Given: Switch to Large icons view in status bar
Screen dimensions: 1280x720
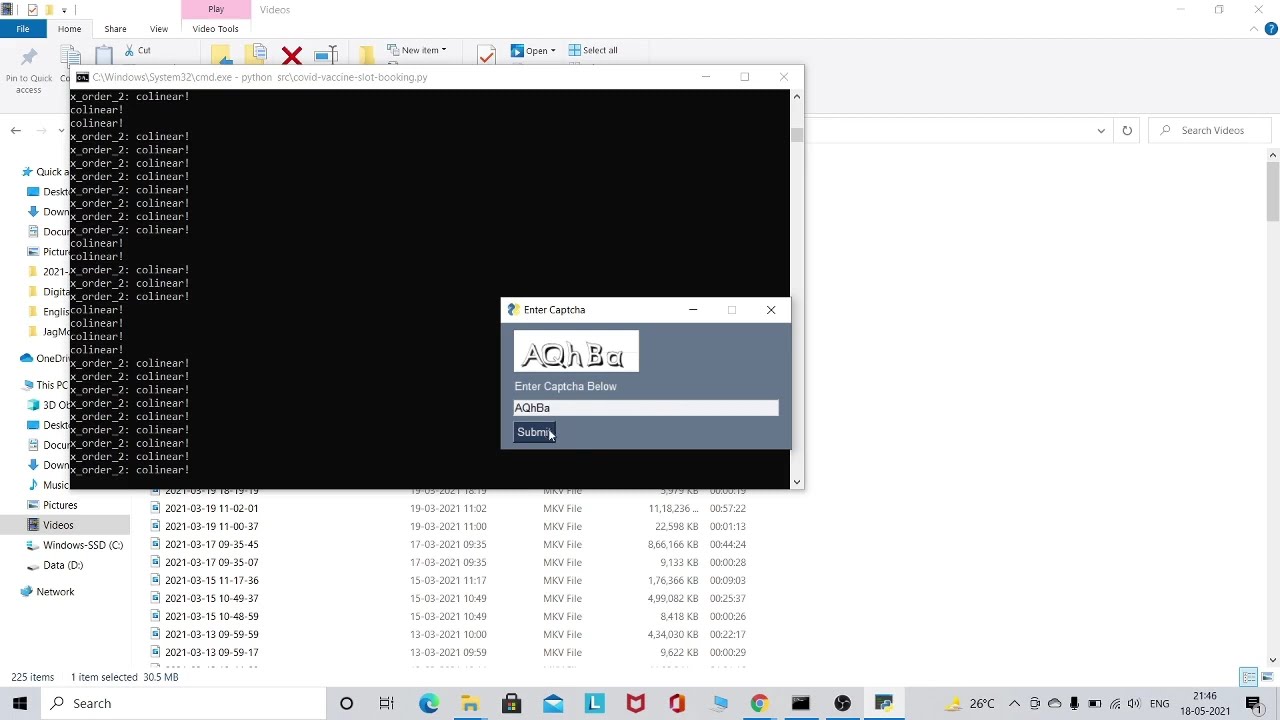Looking at the screenshot, I should click(1267, 678).
